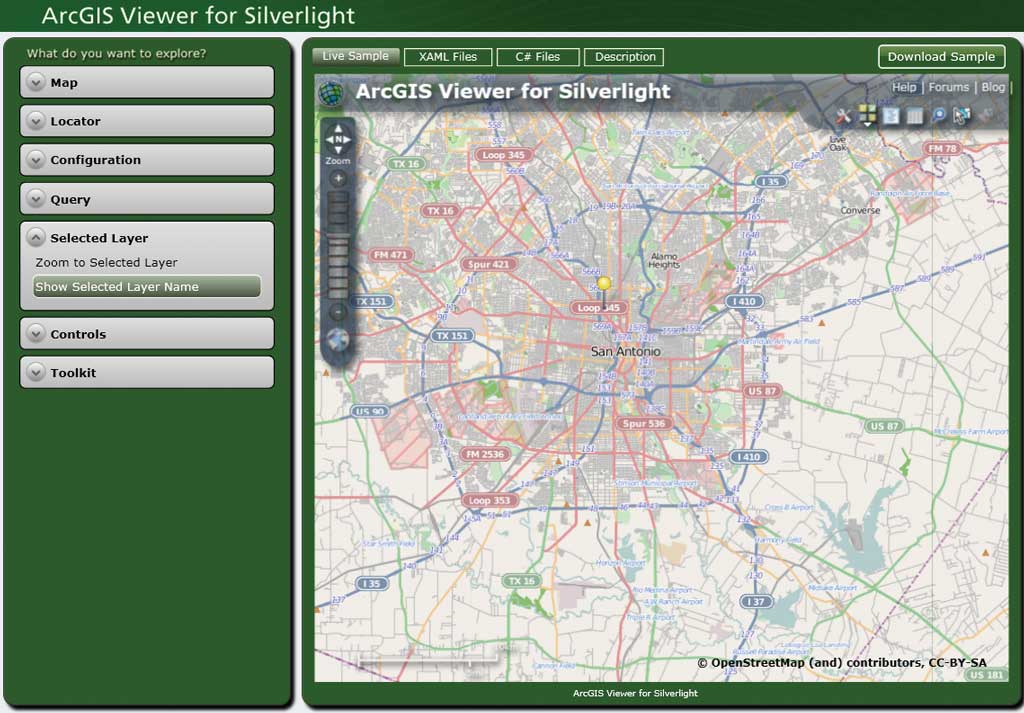The image size is (1024, 713).
Task: Click the N compass center button
Action: 338,139
